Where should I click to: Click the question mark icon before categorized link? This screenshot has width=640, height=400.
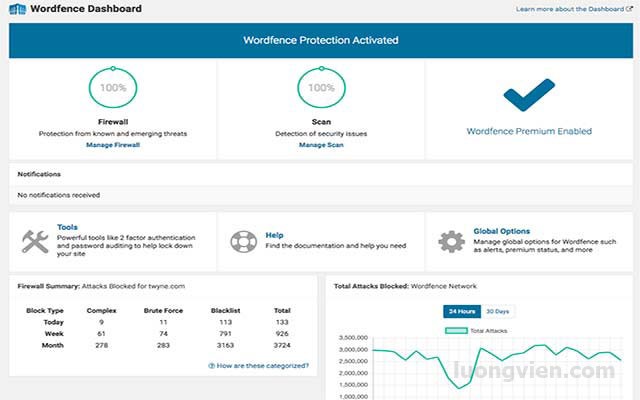pyautogui.click(x=211, y=366)
